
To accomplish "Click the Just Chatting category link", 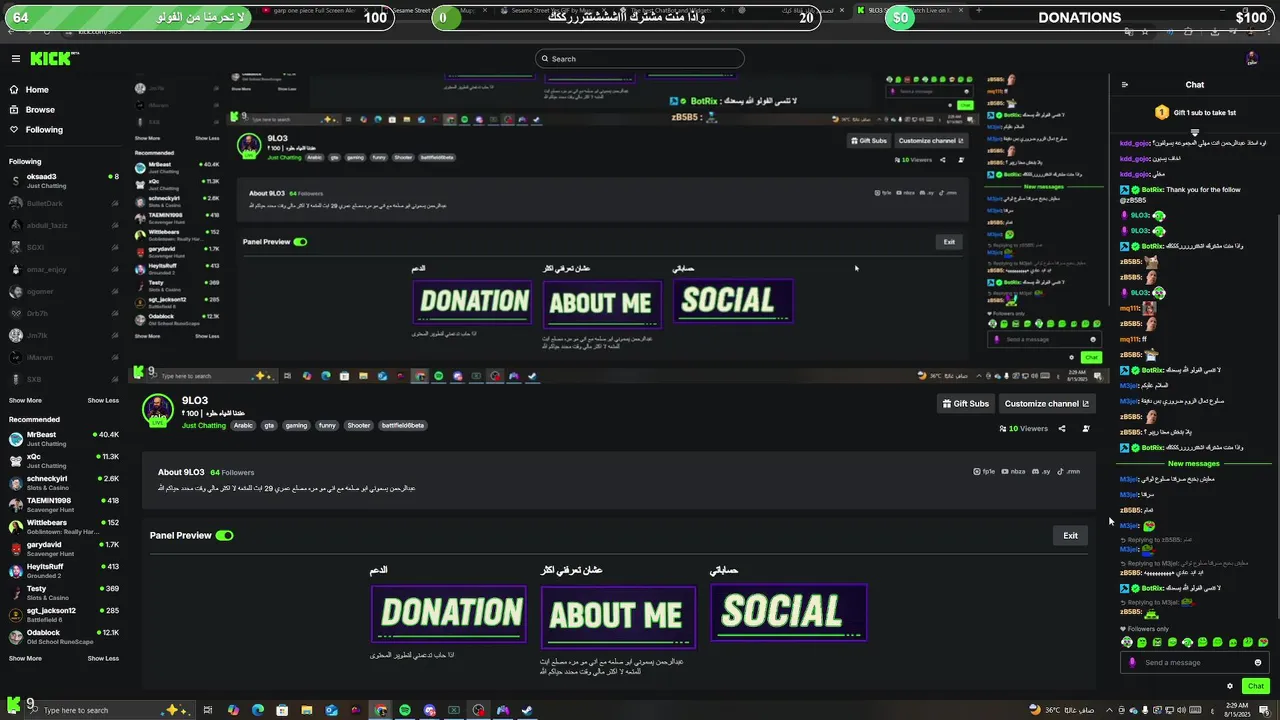I will click(204, 425).
